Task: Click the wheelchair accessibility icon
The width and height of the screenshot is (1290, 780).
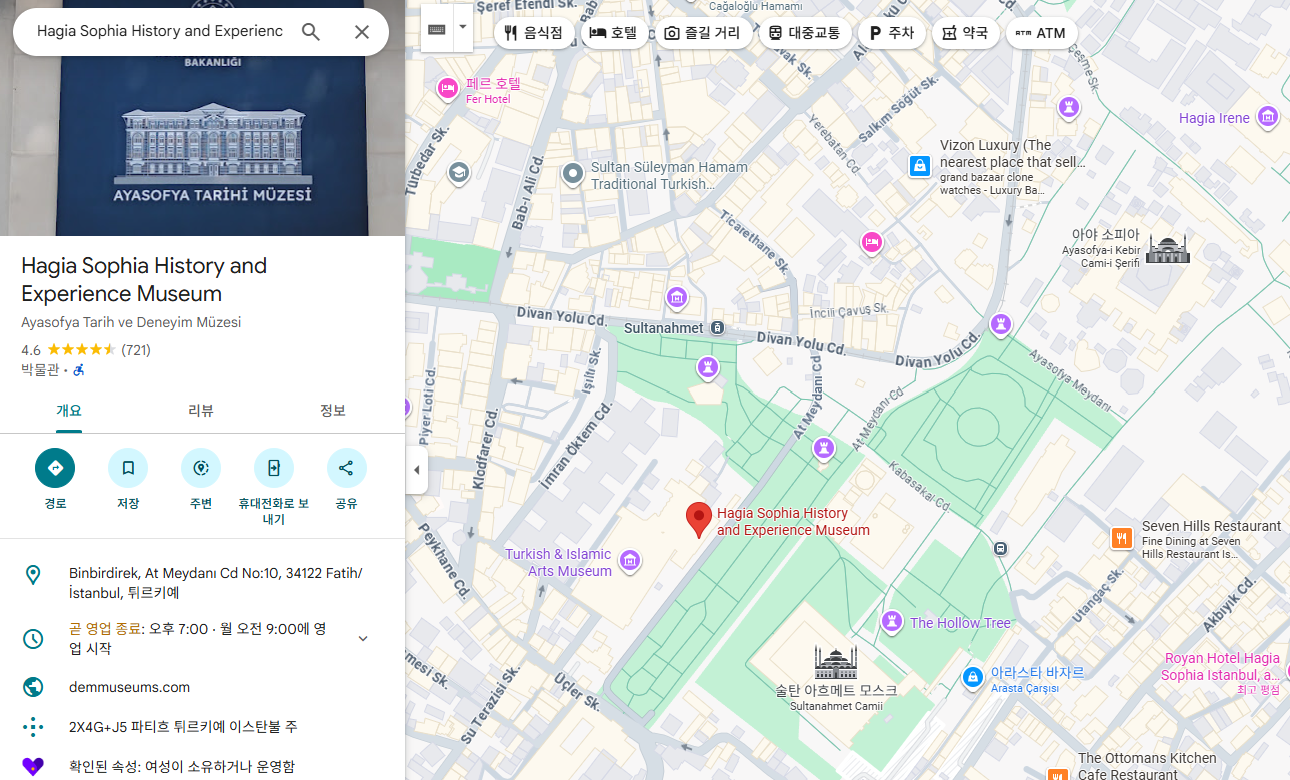Action: coord(79,370)
